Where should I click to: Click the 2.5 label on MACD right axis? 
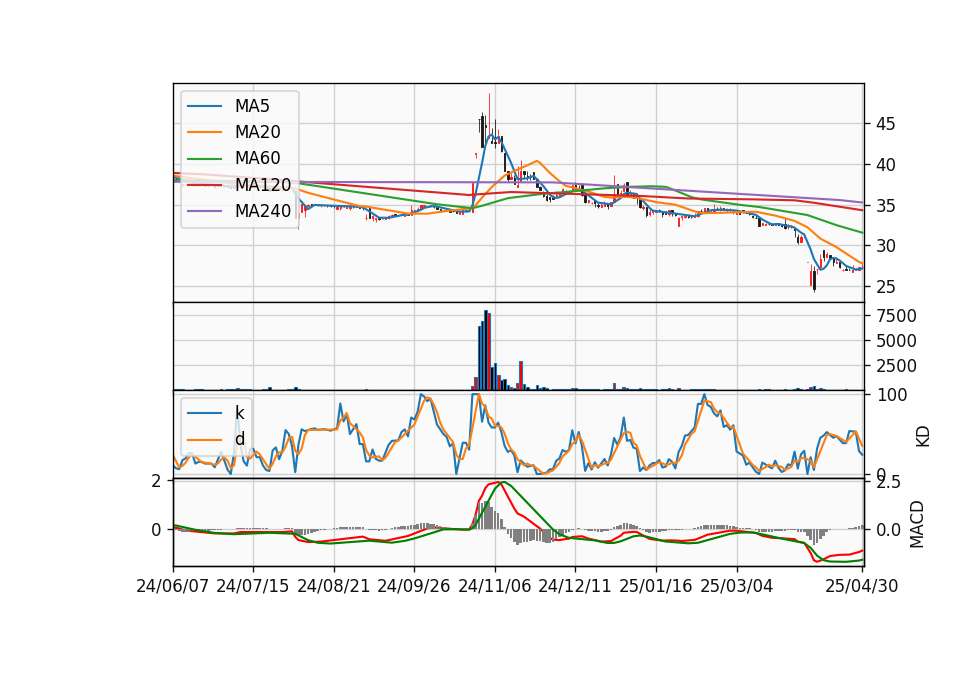888,482
